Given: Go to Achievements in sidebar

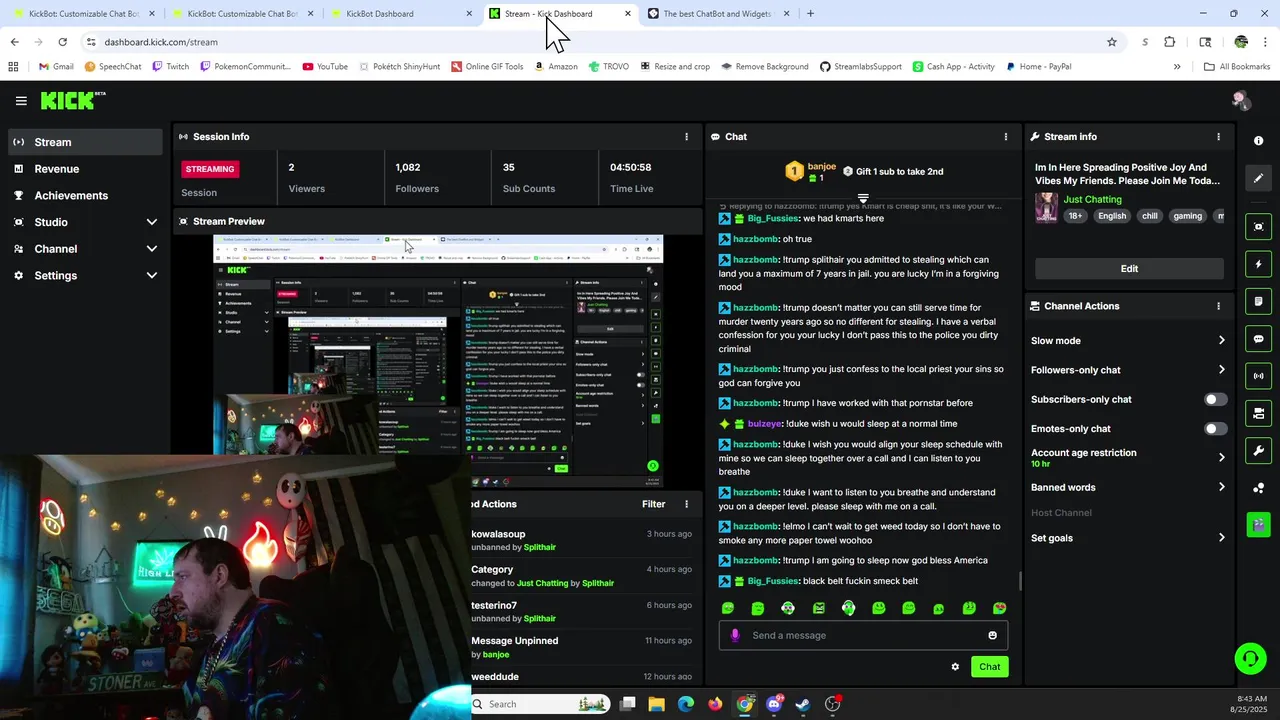Looking at the screenshot, I should coord(85,196).
